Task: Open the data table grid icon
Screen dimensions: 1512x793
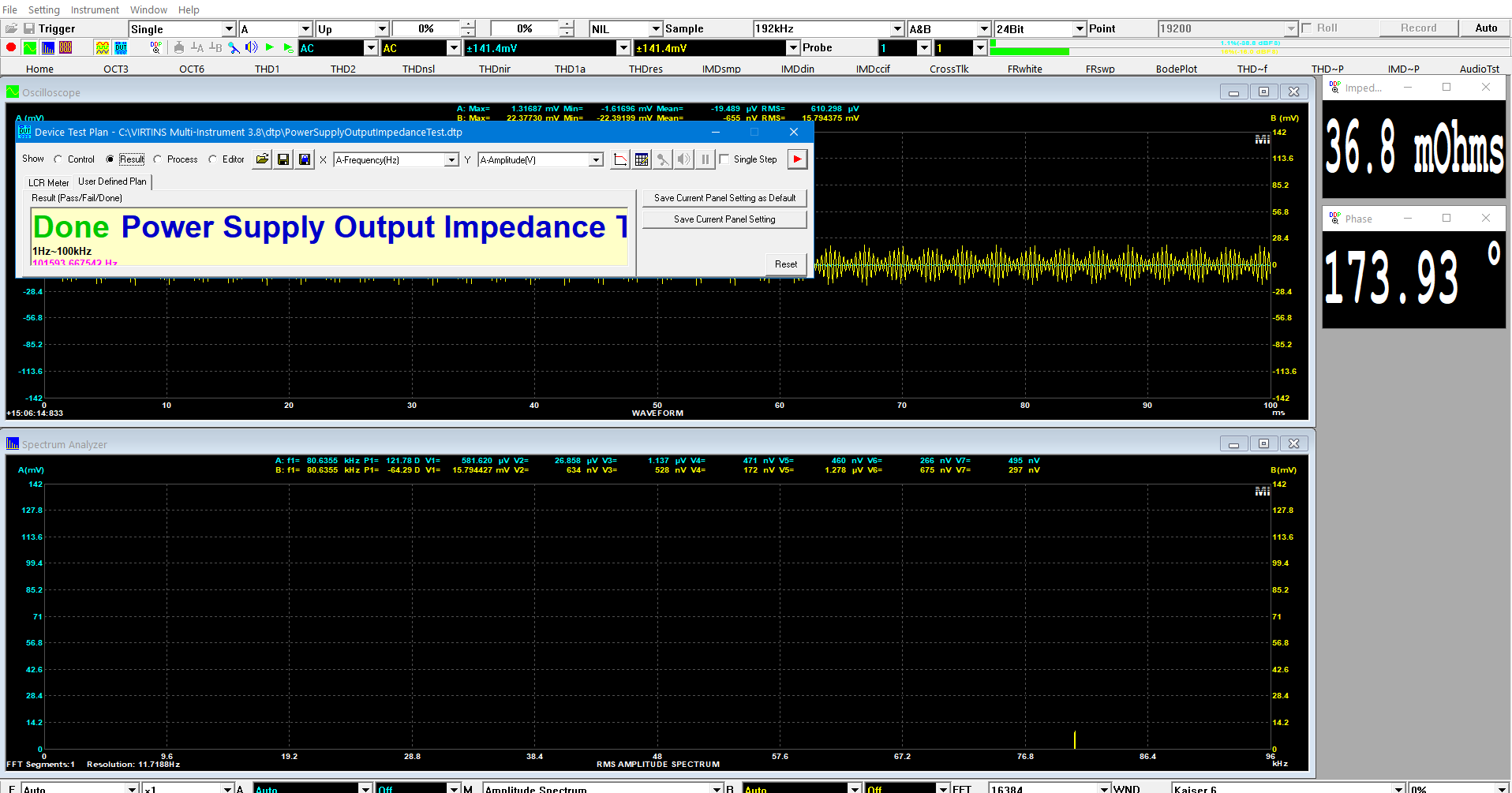Action: pos(642,159)
